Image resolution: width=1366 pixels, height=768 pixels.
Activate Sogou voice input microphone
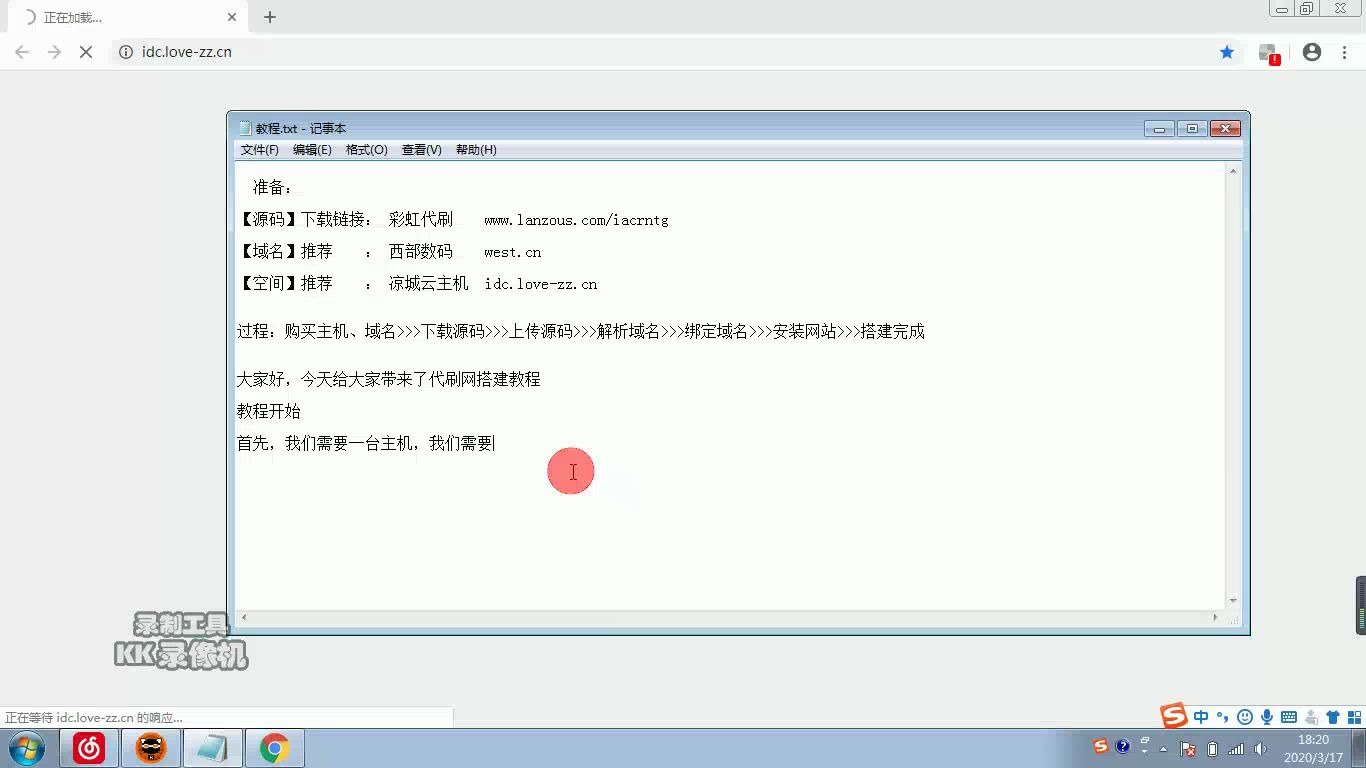(x=1267, y=717)
